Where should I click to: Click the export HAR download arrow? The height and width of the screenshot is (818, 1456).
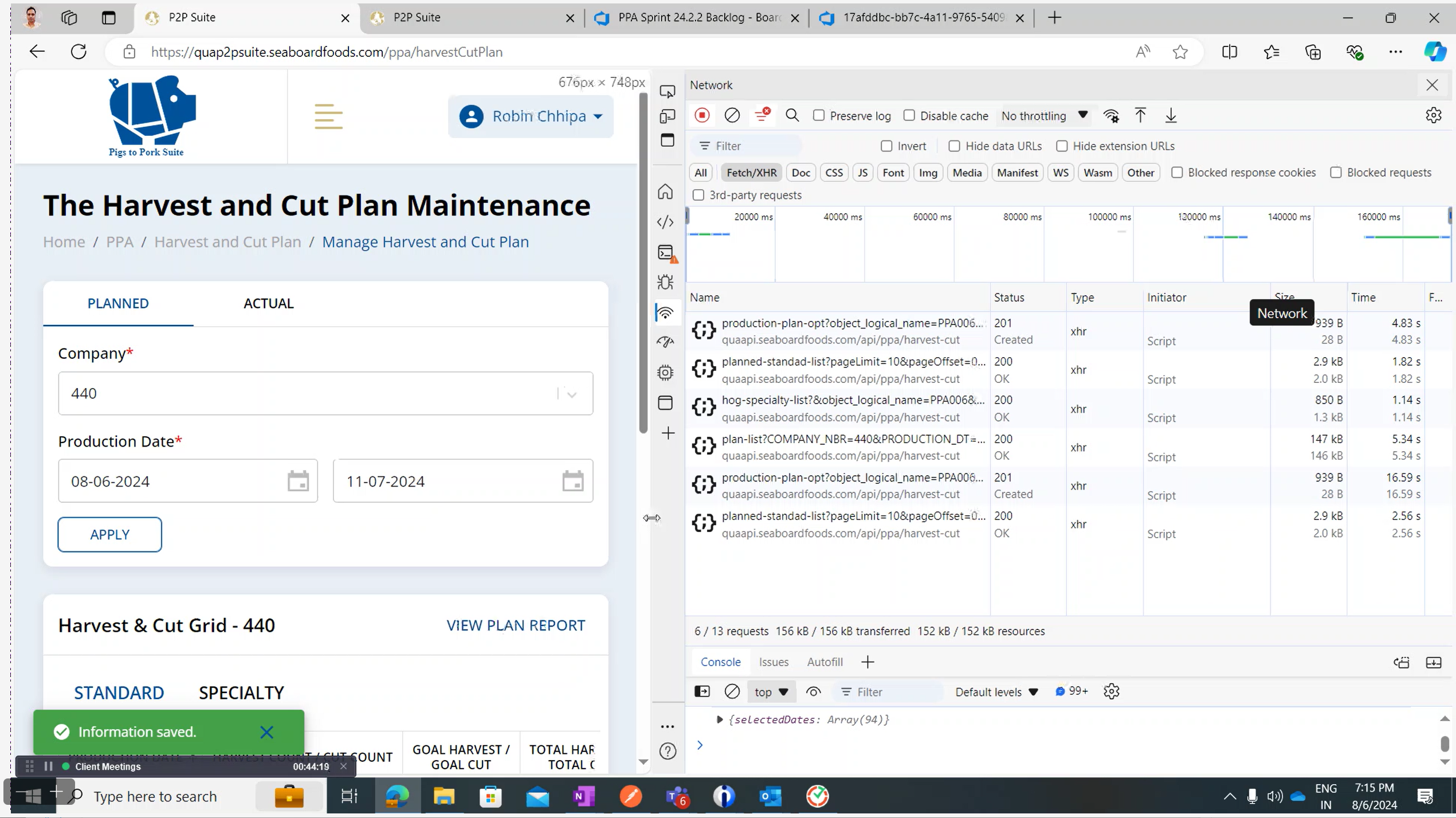[1171, 115]
